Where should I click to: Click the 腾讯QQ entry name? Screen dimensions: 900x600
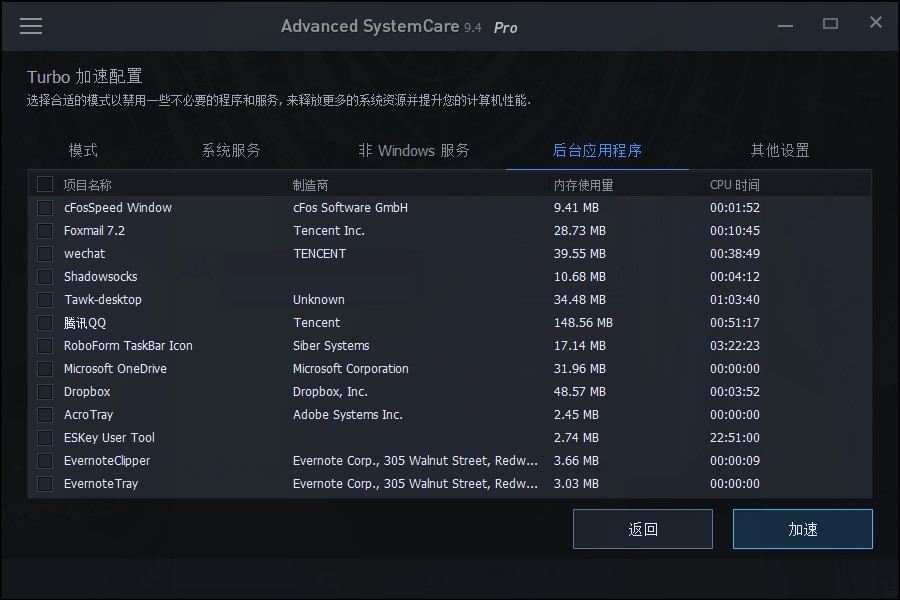coord(85,323)
